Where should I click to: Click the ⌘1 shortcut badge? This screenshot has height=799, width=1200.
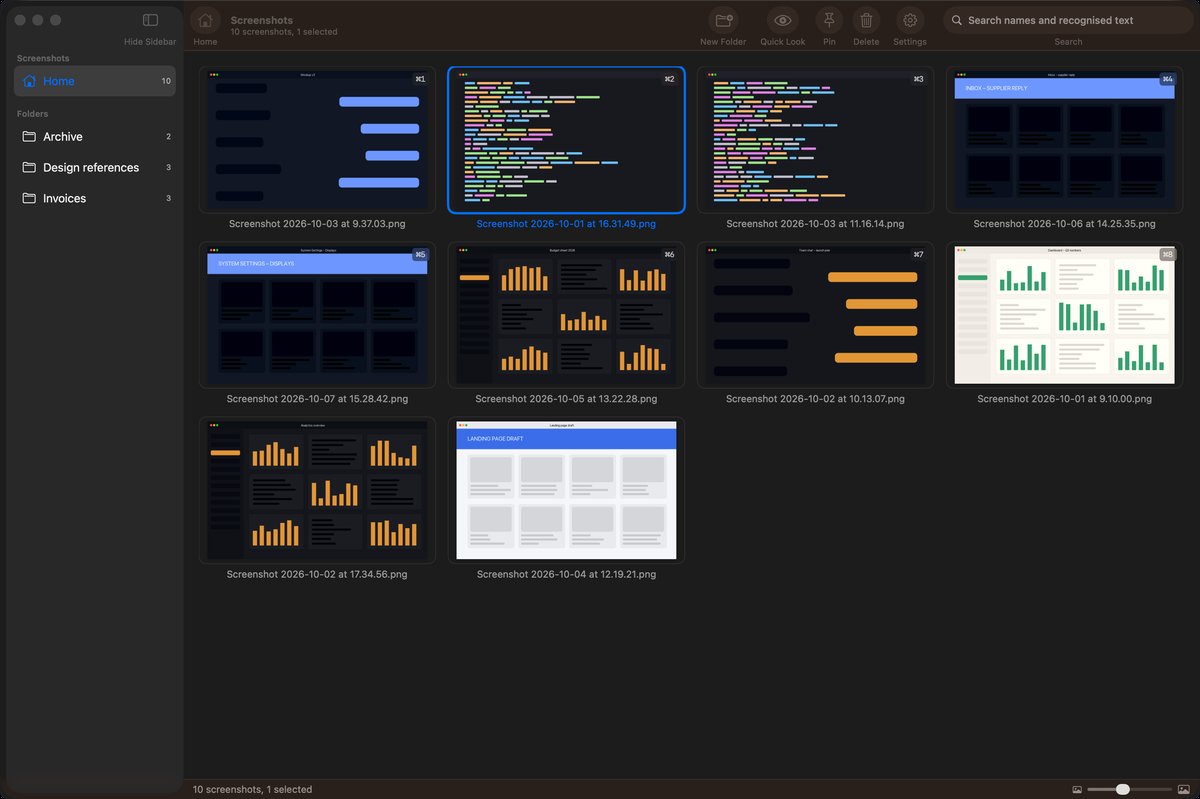point(420,79)
